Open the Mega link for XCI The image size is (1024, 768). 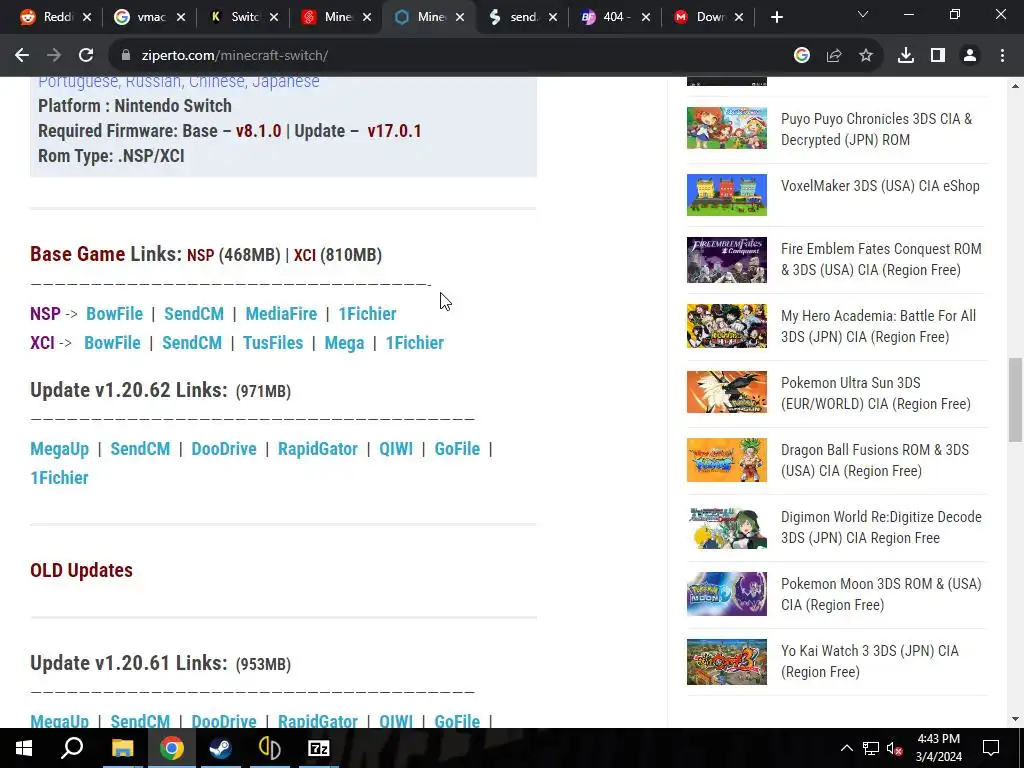pyautogui.click(x=344, y=343)
